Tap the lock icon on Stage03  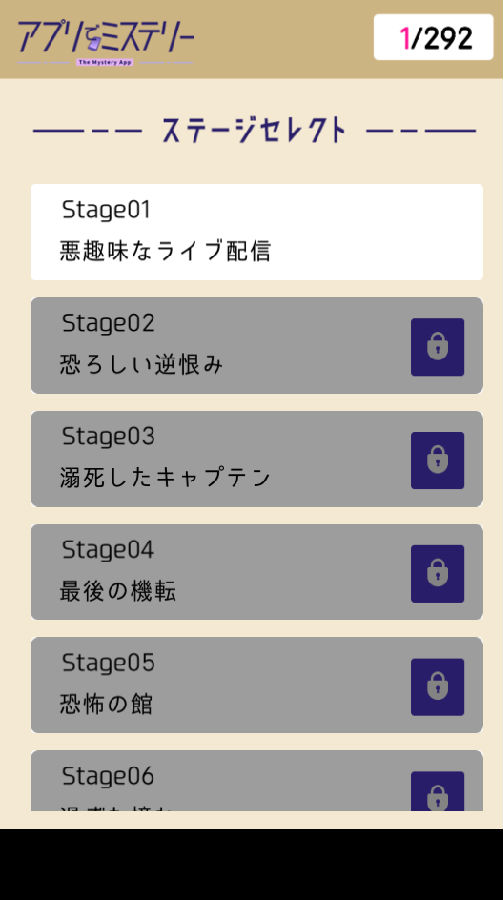pos(438,460)
